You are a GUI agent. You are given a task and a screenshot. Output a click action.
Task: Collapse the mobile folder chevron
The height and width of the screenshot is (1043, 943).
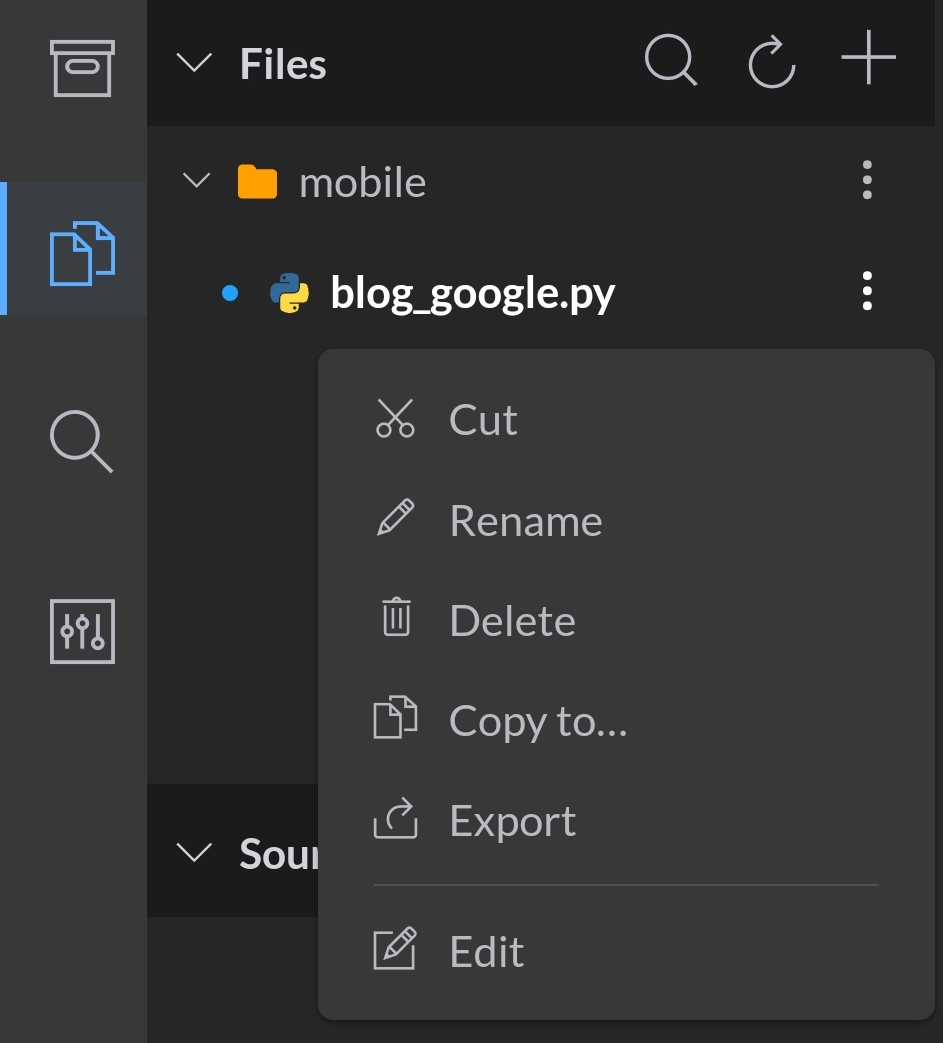coord(196,180)
